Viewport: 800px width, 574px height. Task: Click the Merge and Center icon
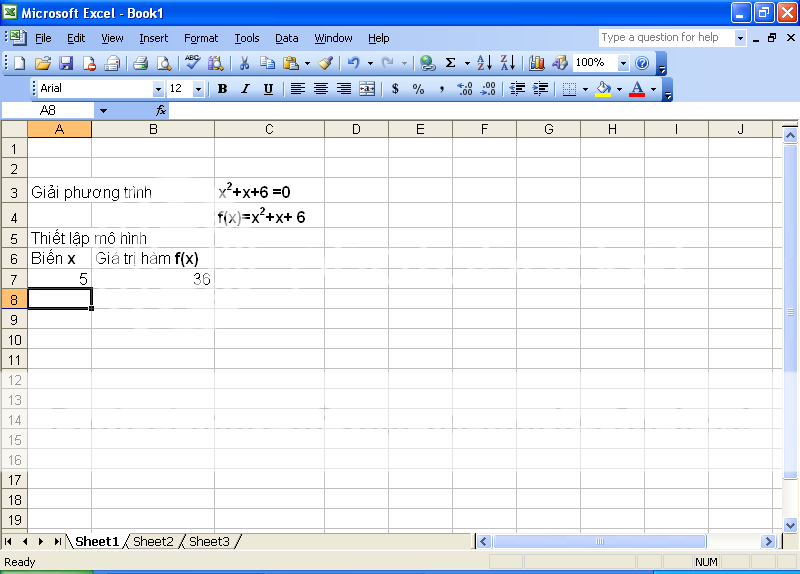[367, 89]
